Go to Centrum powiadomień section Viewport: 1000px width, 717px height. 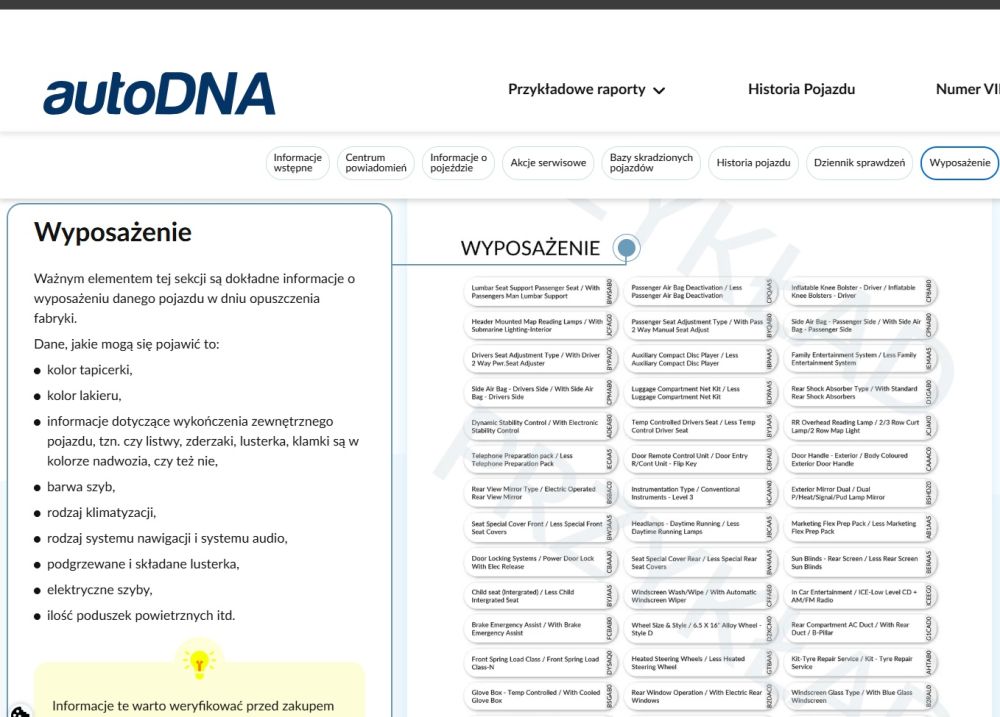click(376, 163)
